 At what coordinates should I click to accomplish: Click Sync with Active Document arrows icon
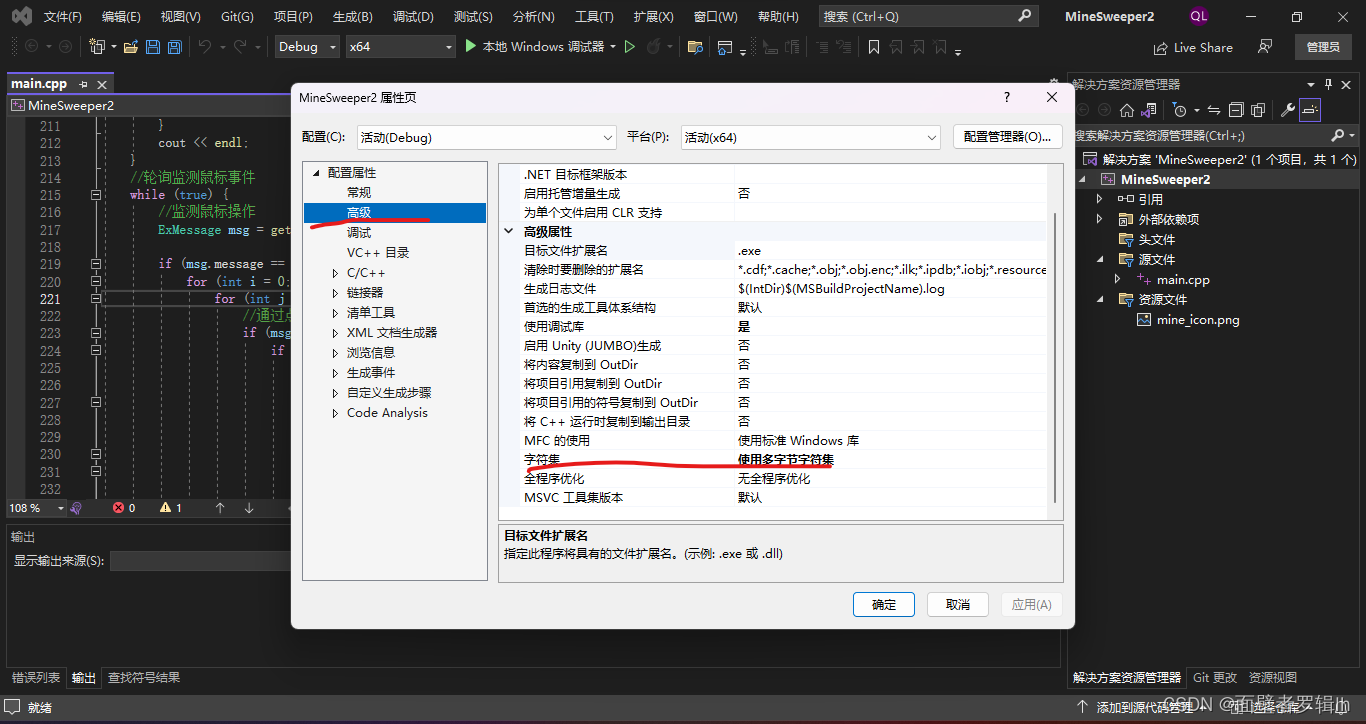pyautogui.click(x=1213, y=110)
